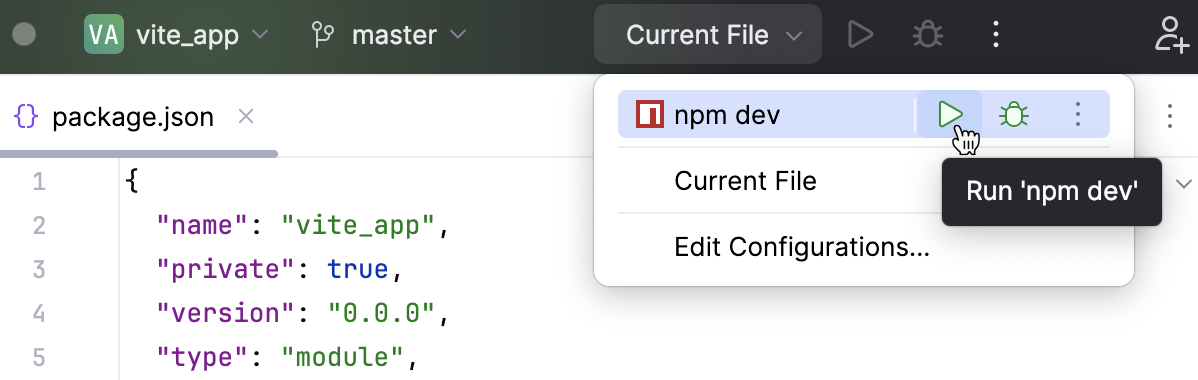1198x380 pixels.
Task: Run 'npm dev' with green play icon
Action: pyautogui.click(x=950, y=115)
